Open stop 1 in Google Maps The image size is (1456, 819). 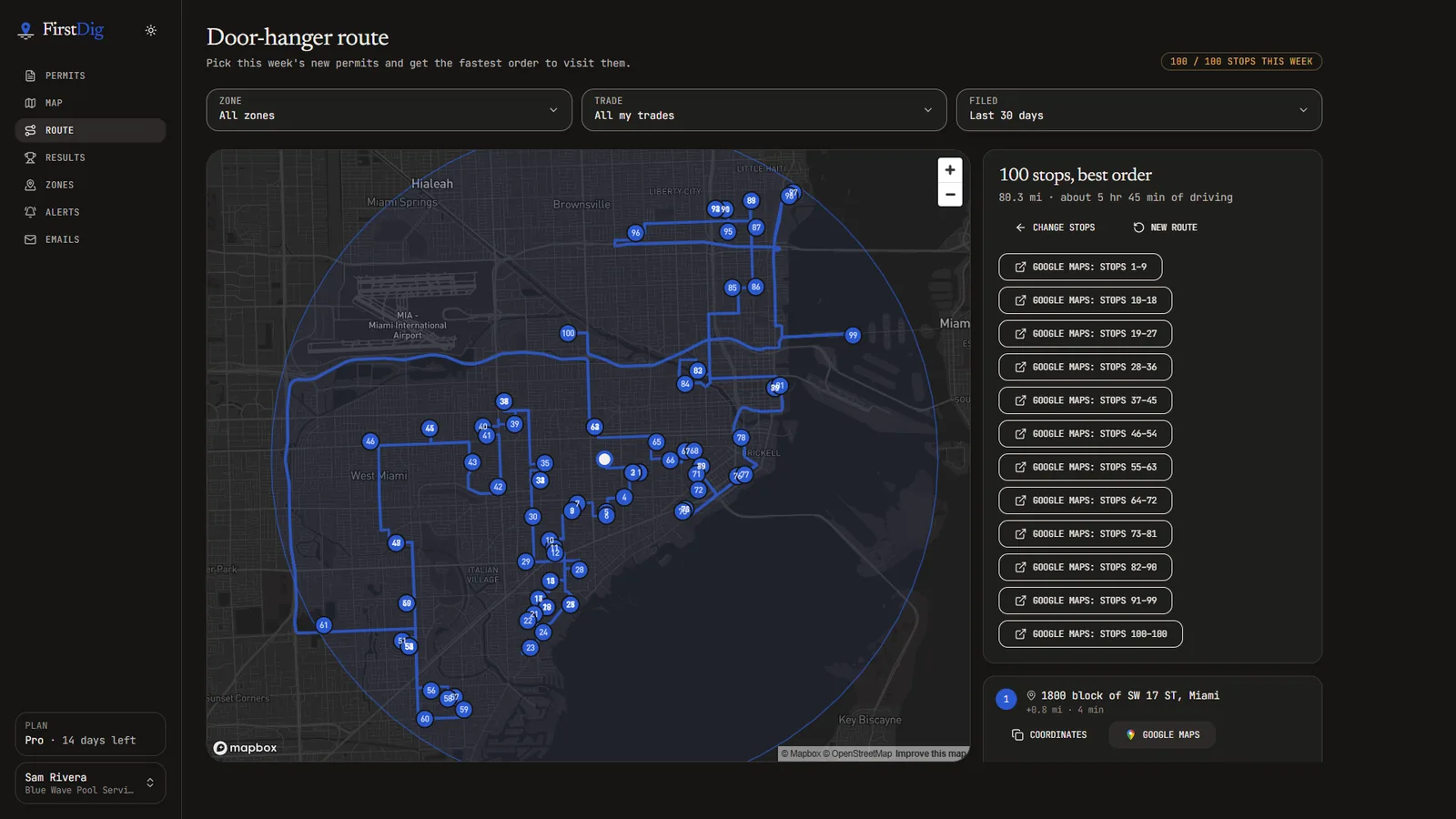pos(1162,734)
